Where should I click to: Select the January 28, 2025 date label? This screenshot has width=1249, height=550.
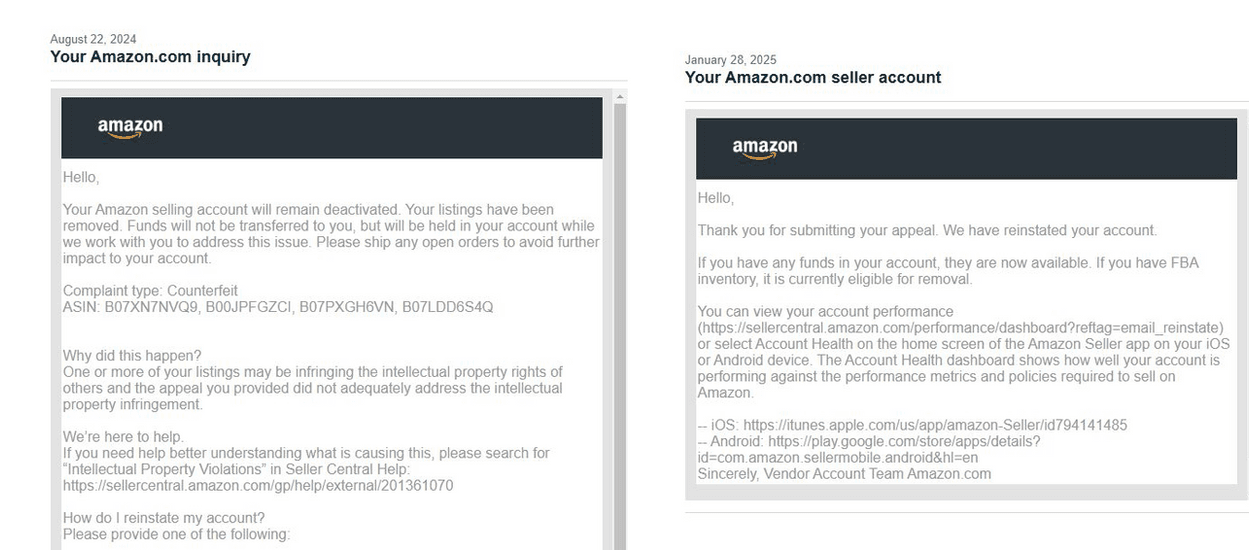pos(730,60)
